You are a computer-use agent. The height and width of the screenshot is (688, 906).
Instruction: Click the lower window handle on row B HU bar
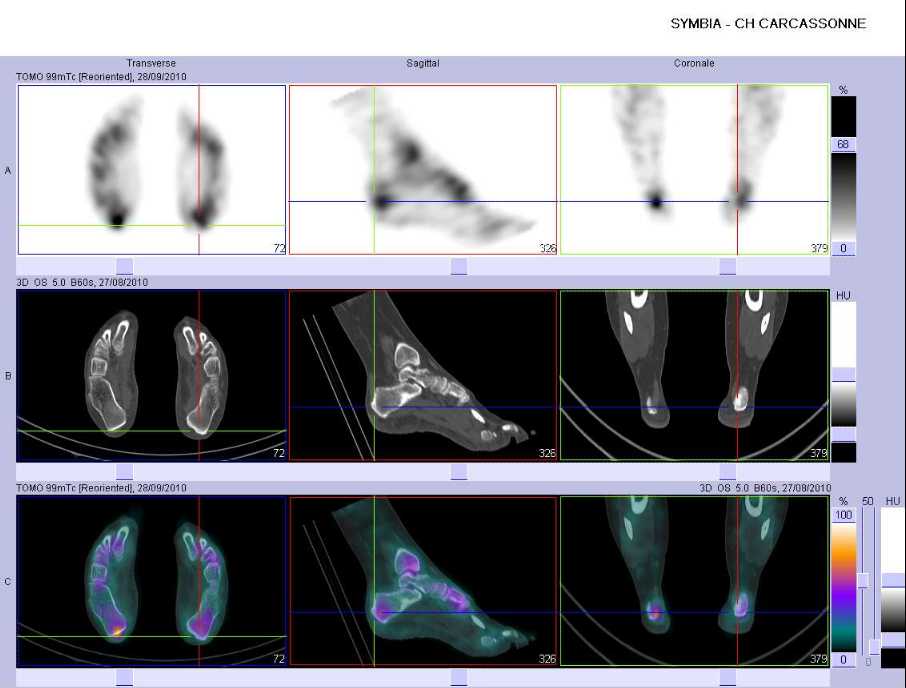point(844,435)
